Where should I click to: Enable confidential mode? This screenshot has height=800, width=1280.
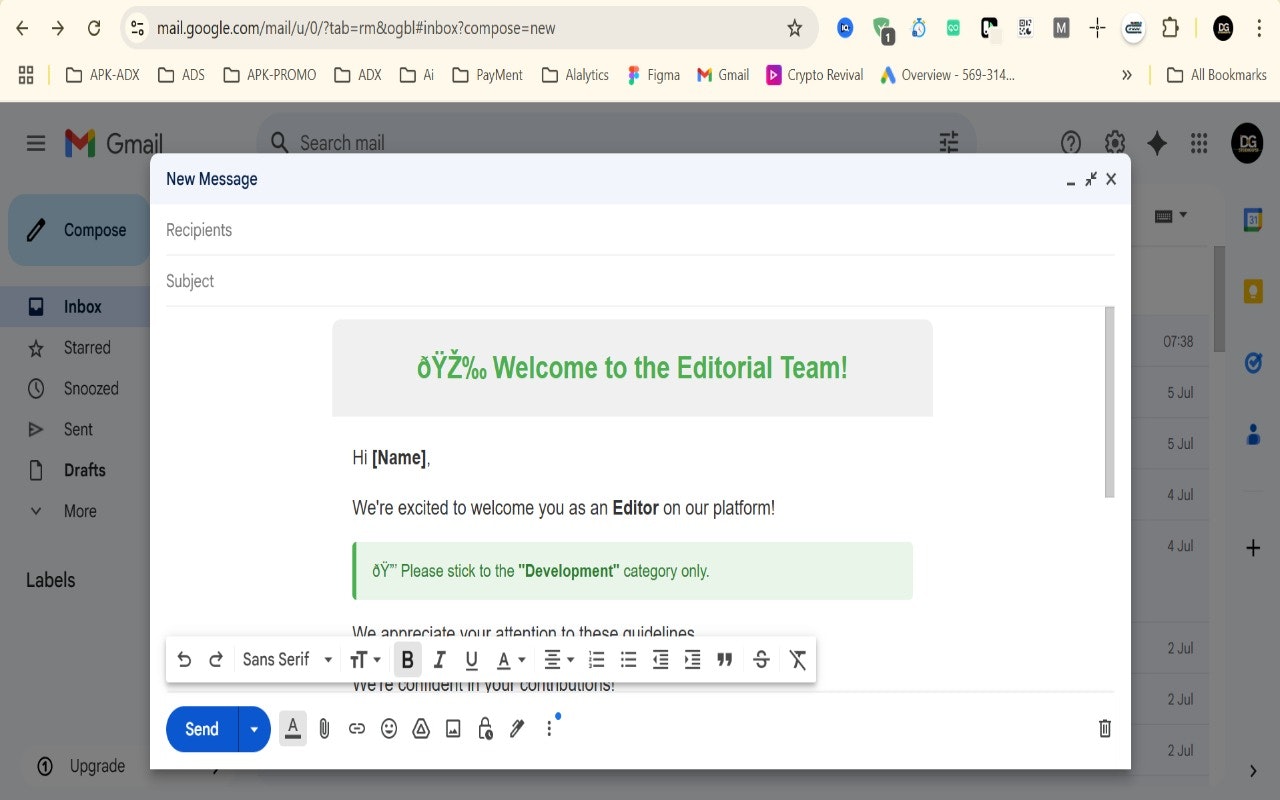[x=484, y=728]
